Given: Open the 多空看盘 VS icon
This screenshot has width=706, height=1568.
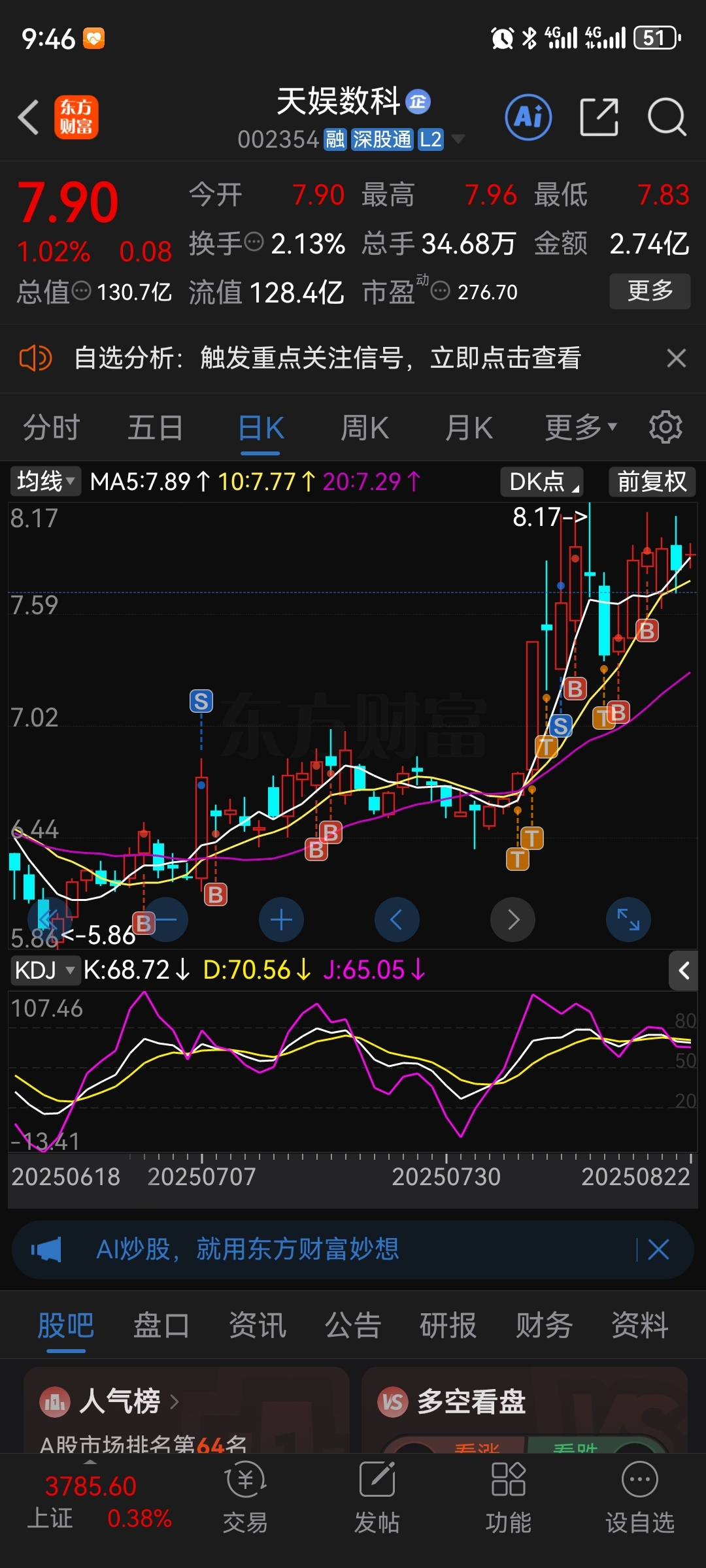Looking at the screenshot, I should 393,1402.
